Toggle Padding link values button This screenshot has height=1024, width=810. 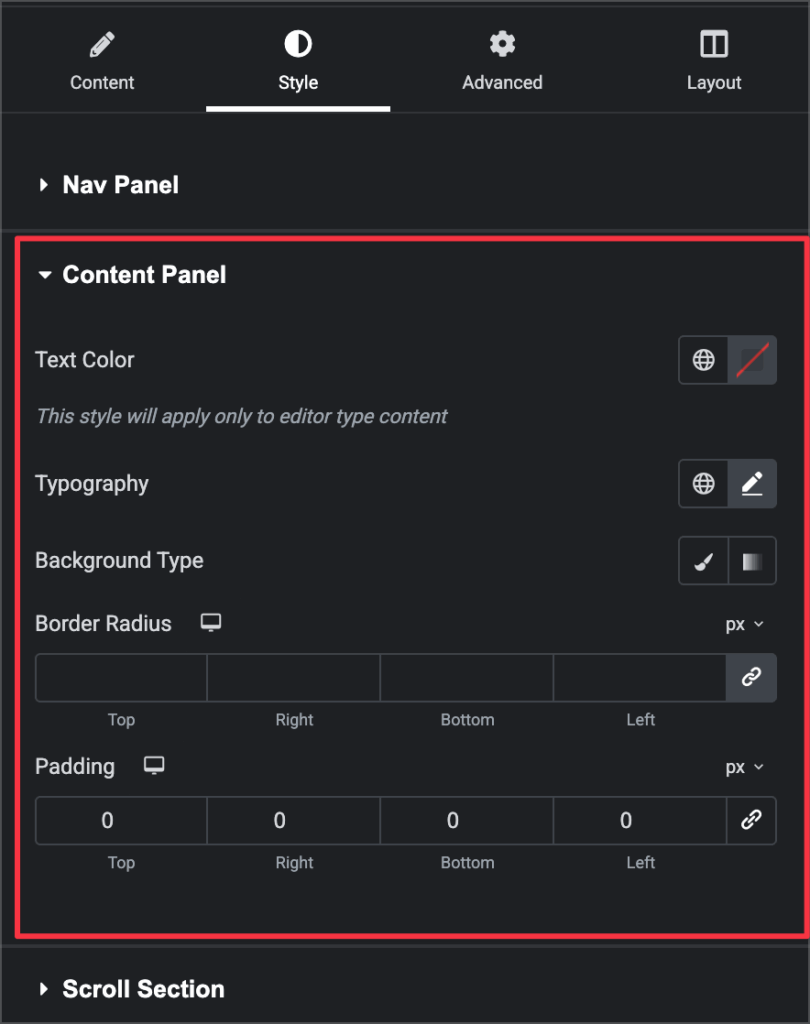tap(751, 821)
